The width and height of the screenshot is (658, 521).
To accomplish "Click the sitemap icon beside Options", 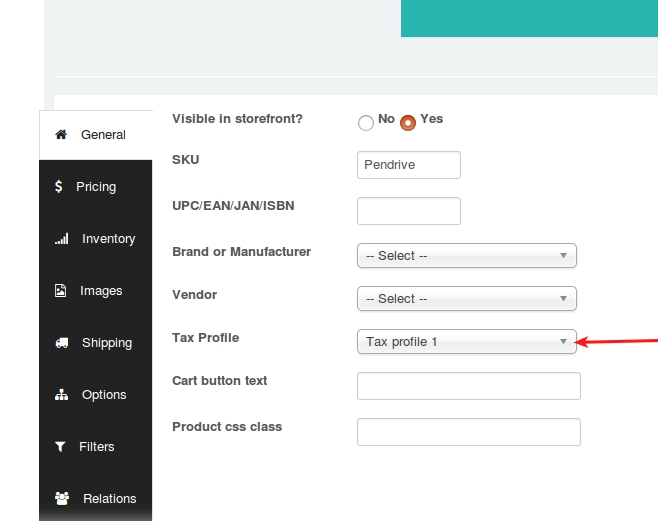I will [61, 395].
